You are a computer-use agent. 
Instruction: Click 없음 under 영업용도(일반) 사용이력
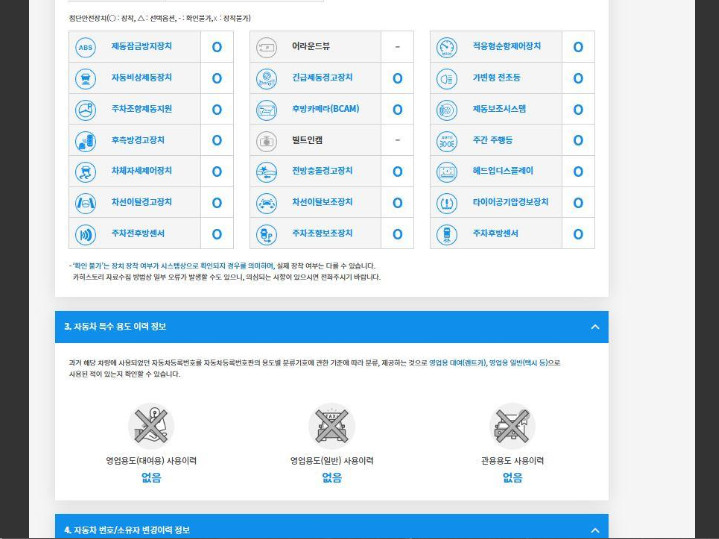[332, 478]
